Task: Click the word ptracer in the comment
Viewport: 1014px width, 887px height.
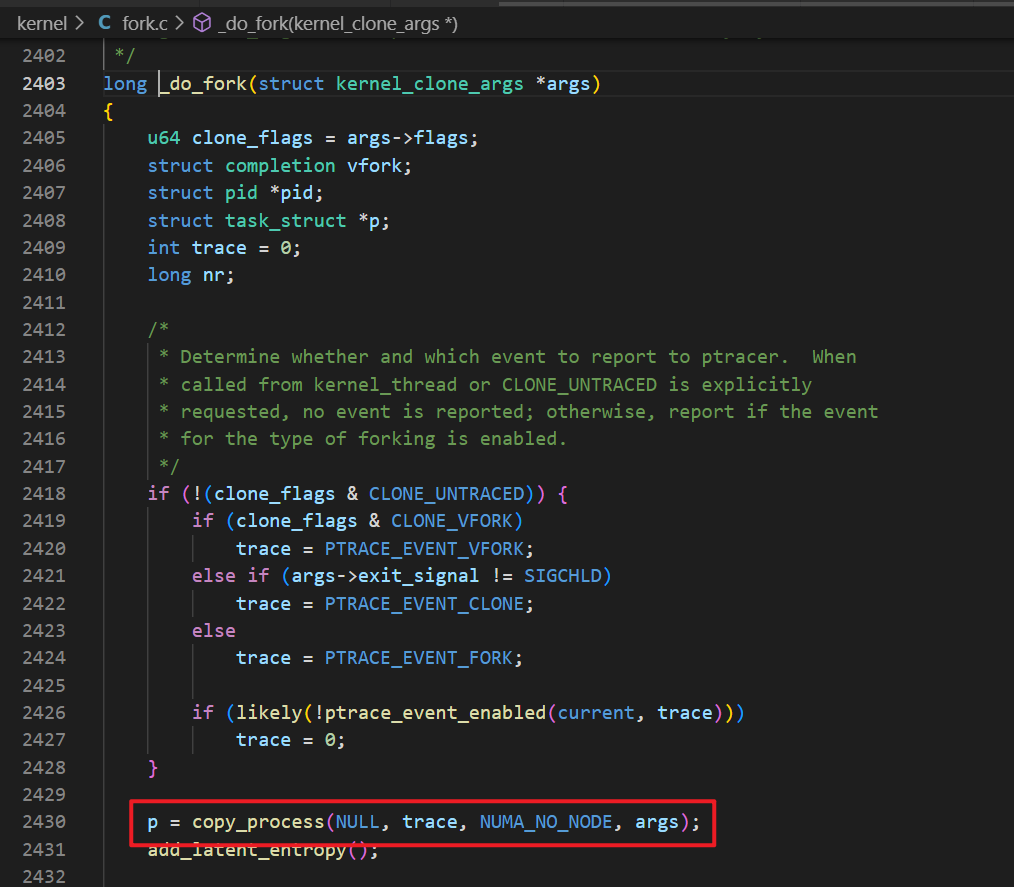Action: click(740, 358)
